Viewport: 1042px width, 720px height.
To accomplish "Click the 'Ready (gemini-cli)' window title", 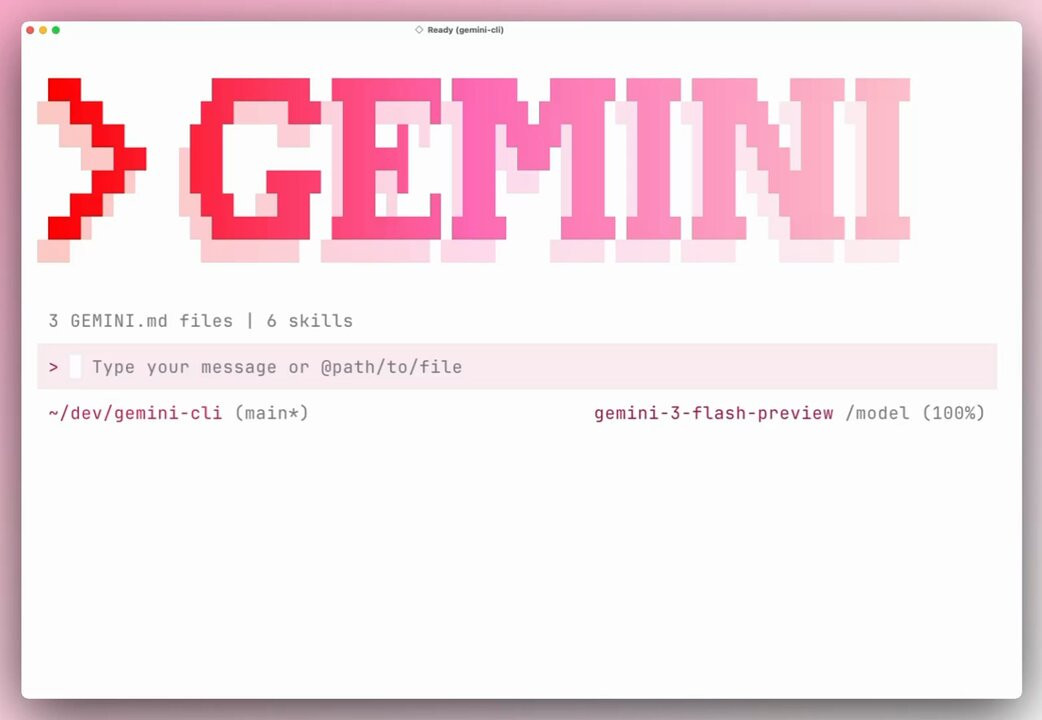I will (x=465, y=30).
